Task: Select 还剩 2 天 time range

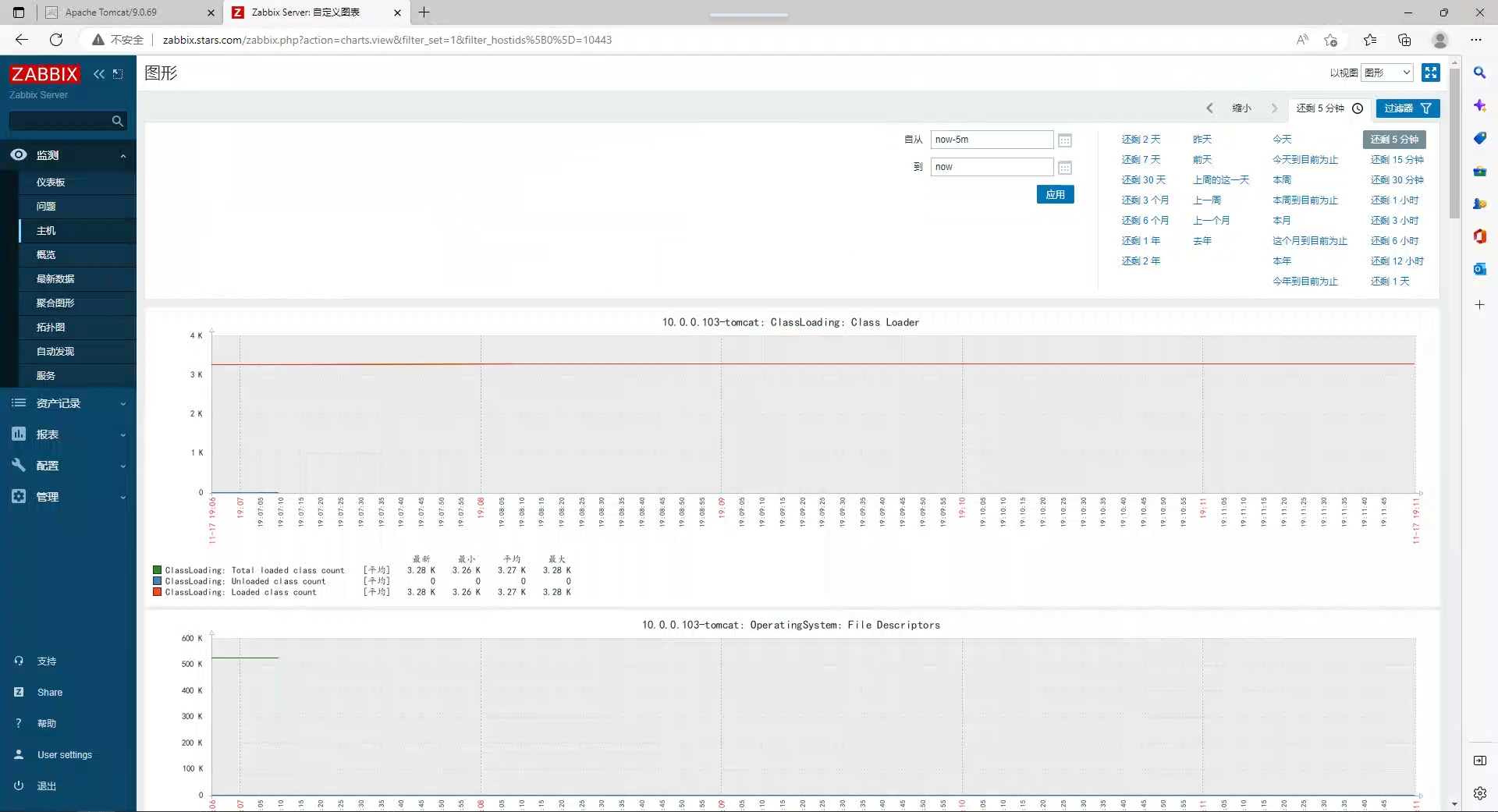Action: [1141, 140]
